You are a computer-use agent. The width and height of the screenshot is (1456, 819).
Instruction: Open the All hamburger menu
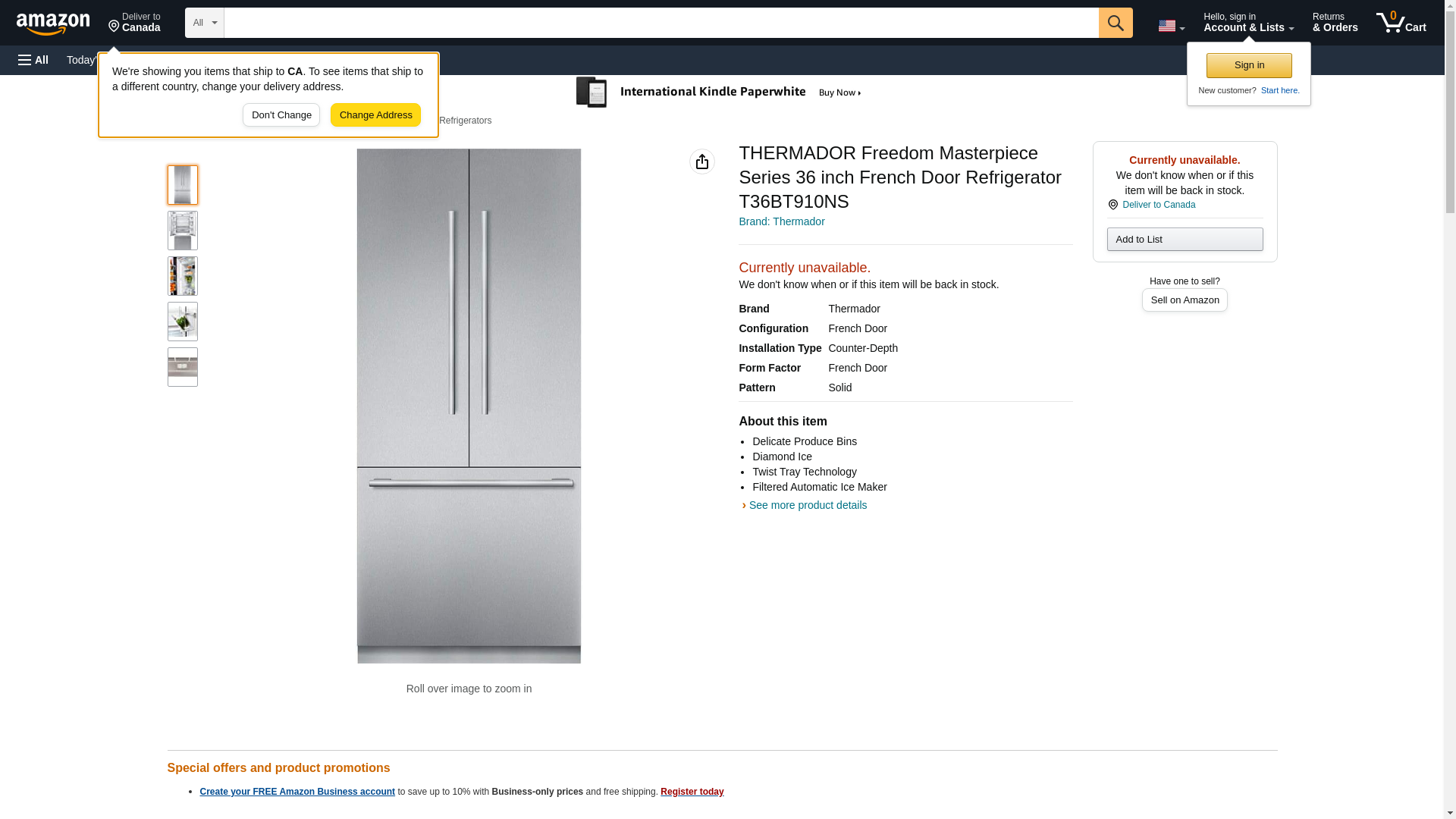(33, 60)
